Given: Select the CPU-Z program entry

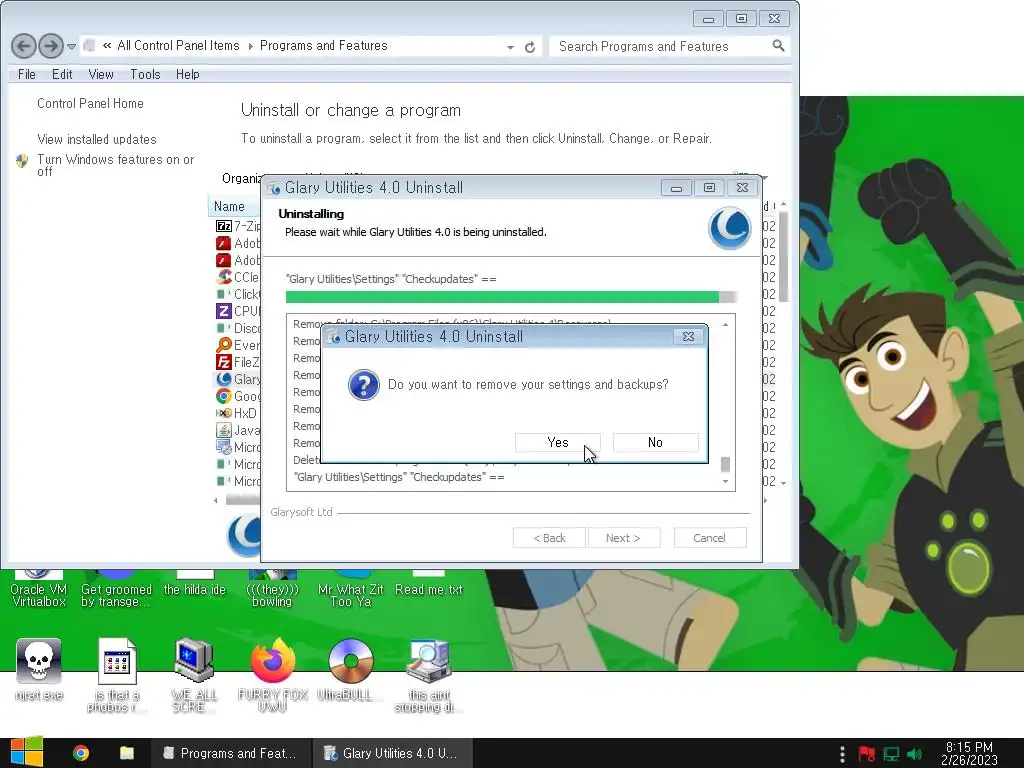Looking at the screenshot, I should [238, 311].
